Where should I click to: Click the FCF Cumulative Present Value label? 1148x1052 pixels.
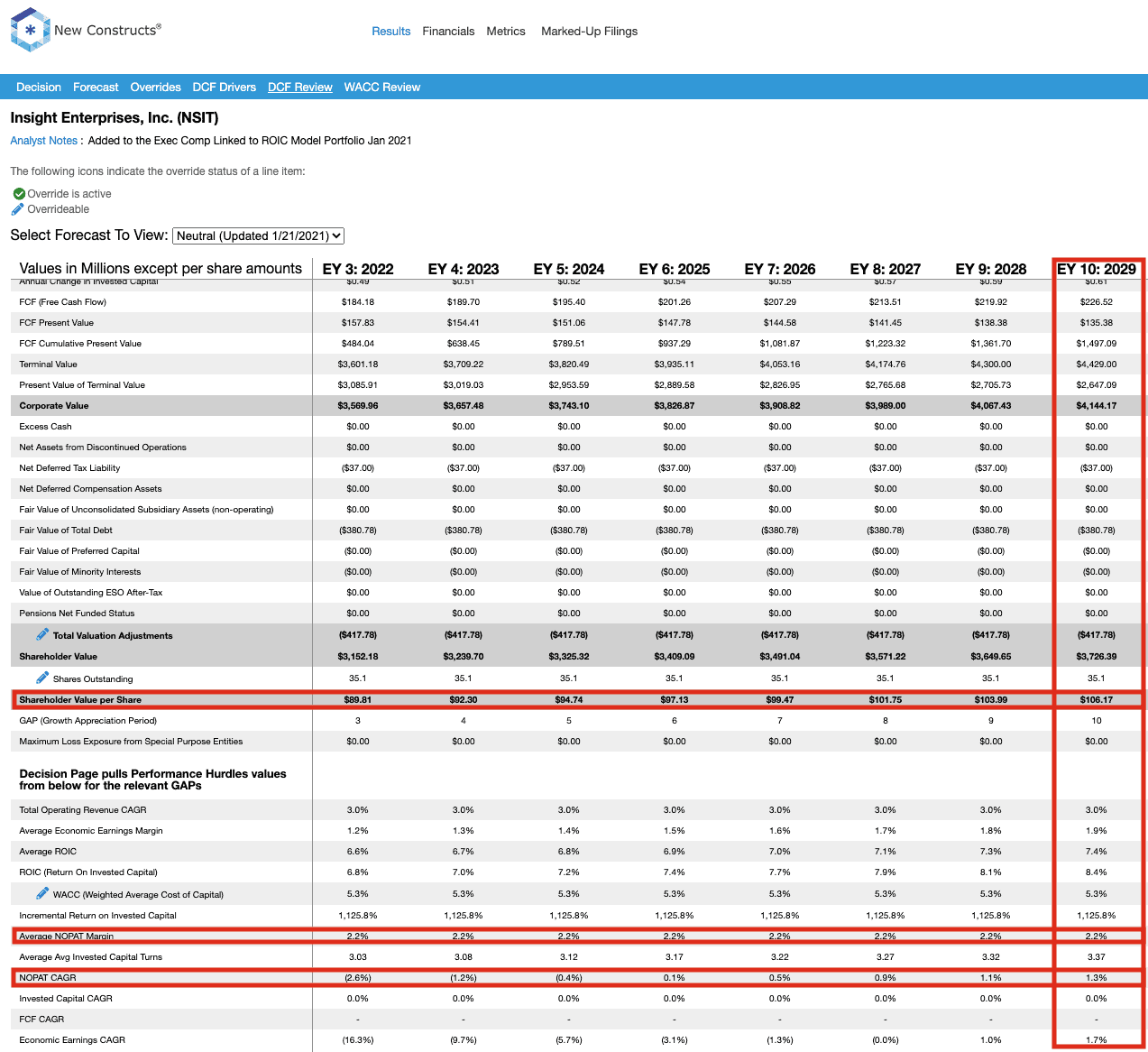80,344
